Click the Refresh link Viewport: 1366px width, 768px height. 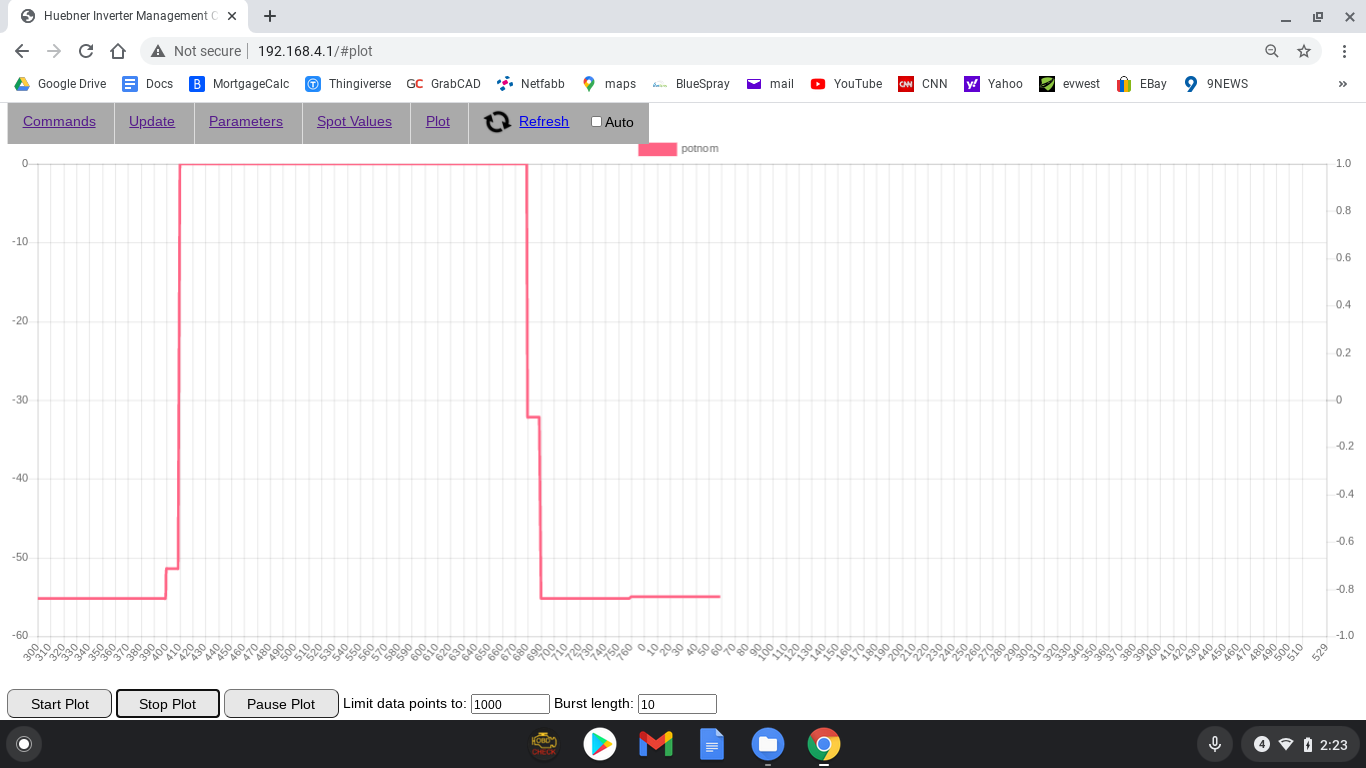pos(544,122)
